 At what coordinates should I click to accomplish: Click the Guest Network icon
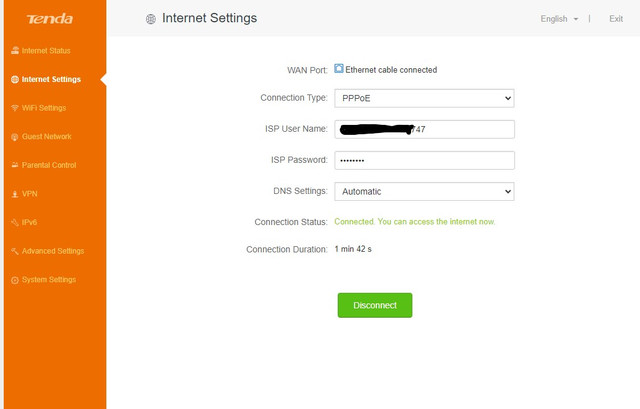pyautogui.click(x=15, y=137)
